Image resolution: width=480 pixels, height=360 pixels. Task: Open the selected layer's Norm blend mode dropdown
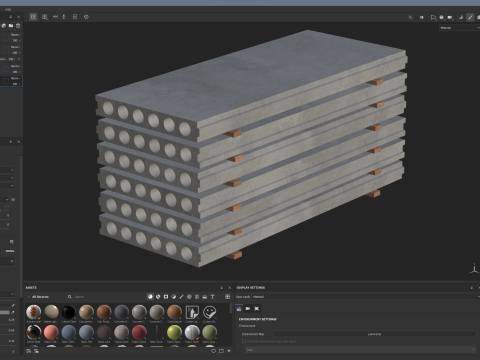(x=16, y=78)
